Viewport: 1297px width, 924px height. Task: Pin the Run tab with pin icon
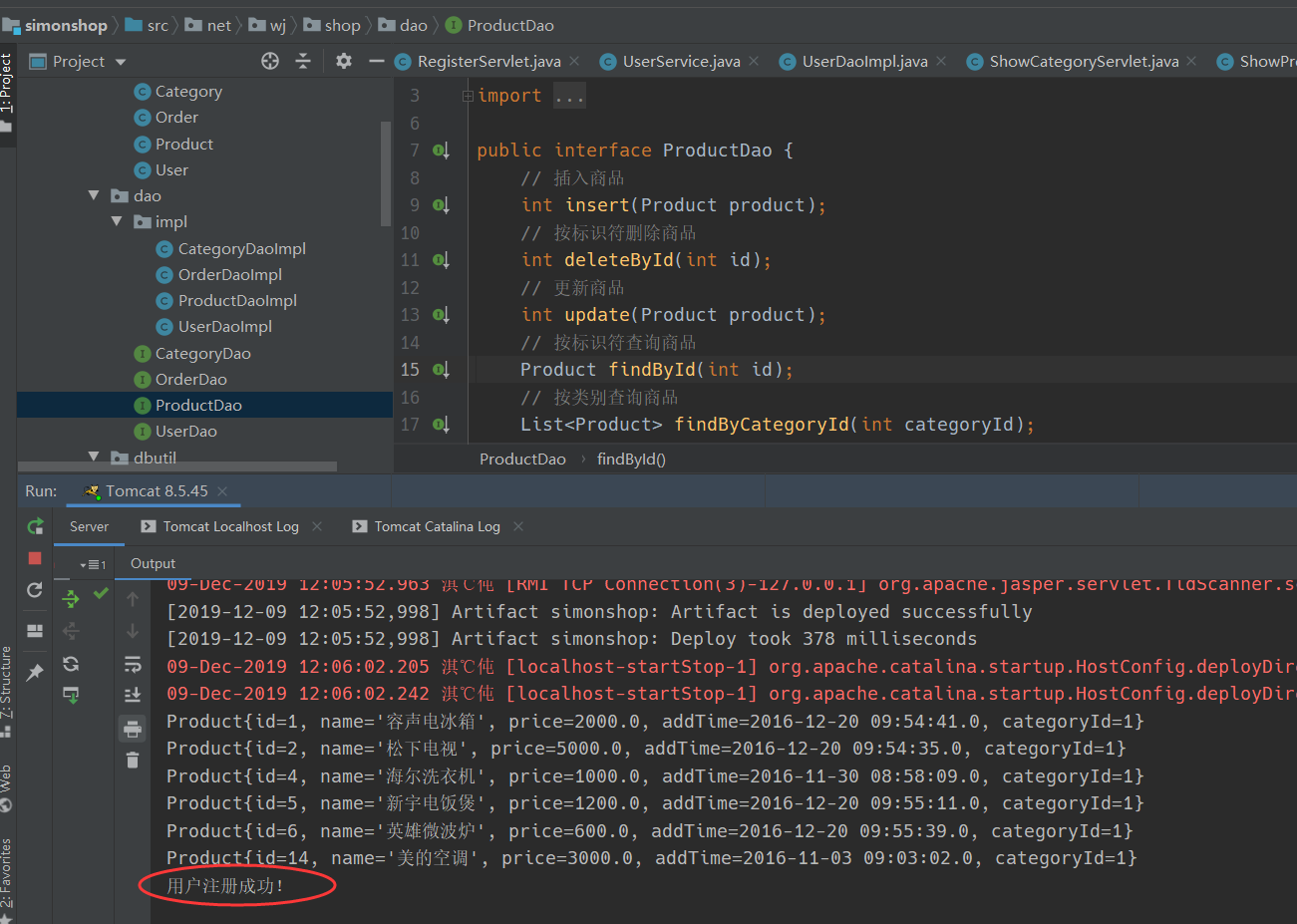click(35, 672)
